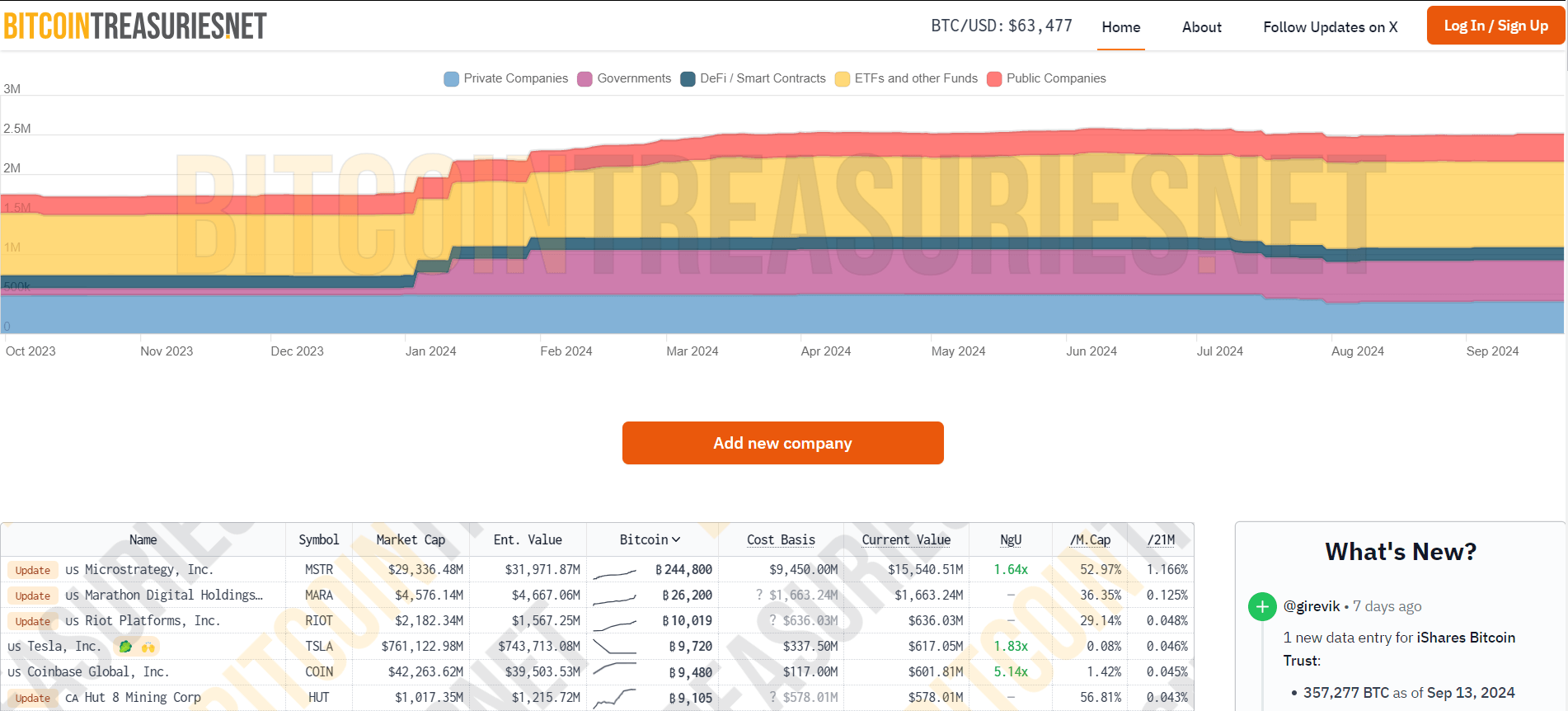1568x711 pixels.
Task: Click the ₿244,800 bitcoin holdings value
Action: (x=683, y=570)
